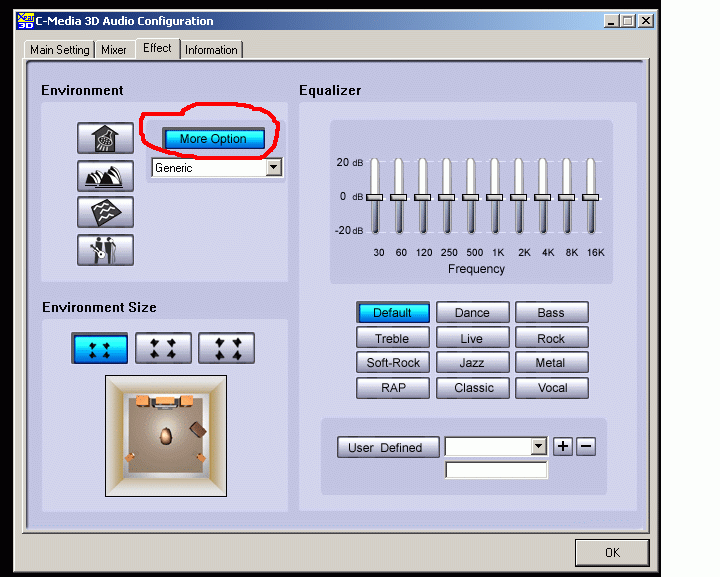720x577 pixels.
Task: Select the concert hall opera house environment icon
Action: pyautogui.click(x=105, y=176)
